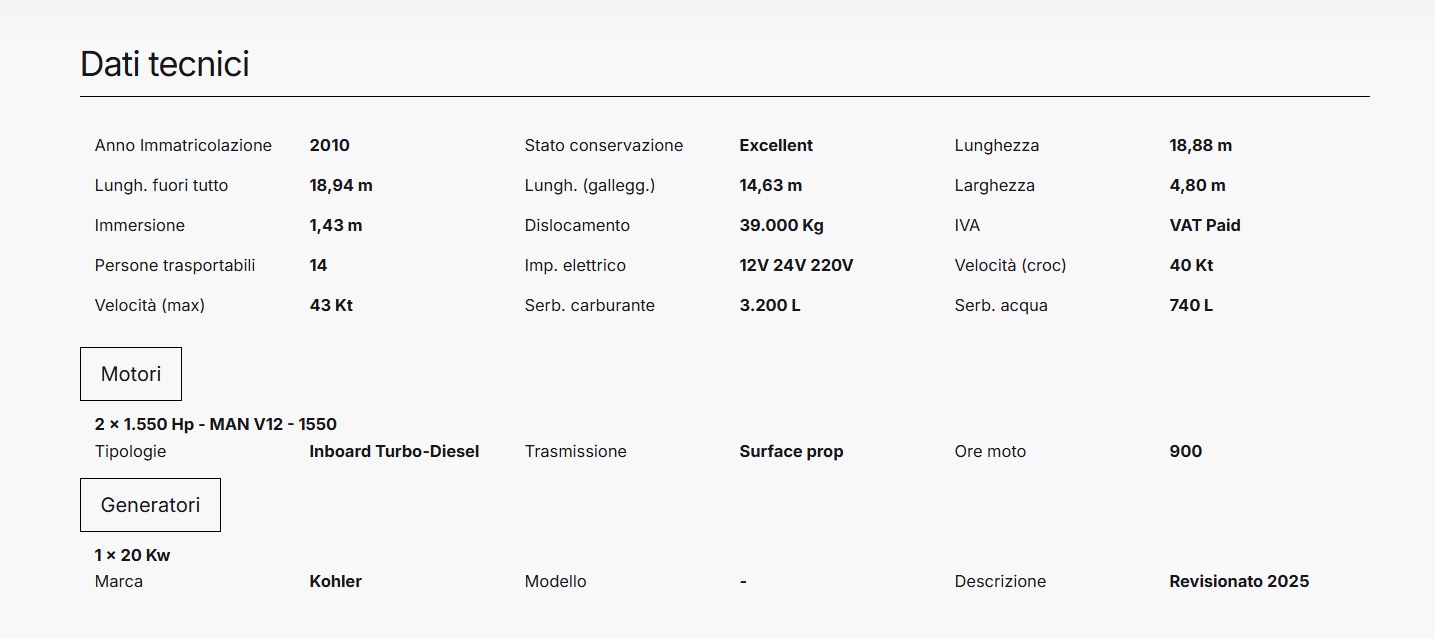Click the Dislocamento 39.000 Kg value
This screenshot has height=639, width=1435.
click(782, 225)
